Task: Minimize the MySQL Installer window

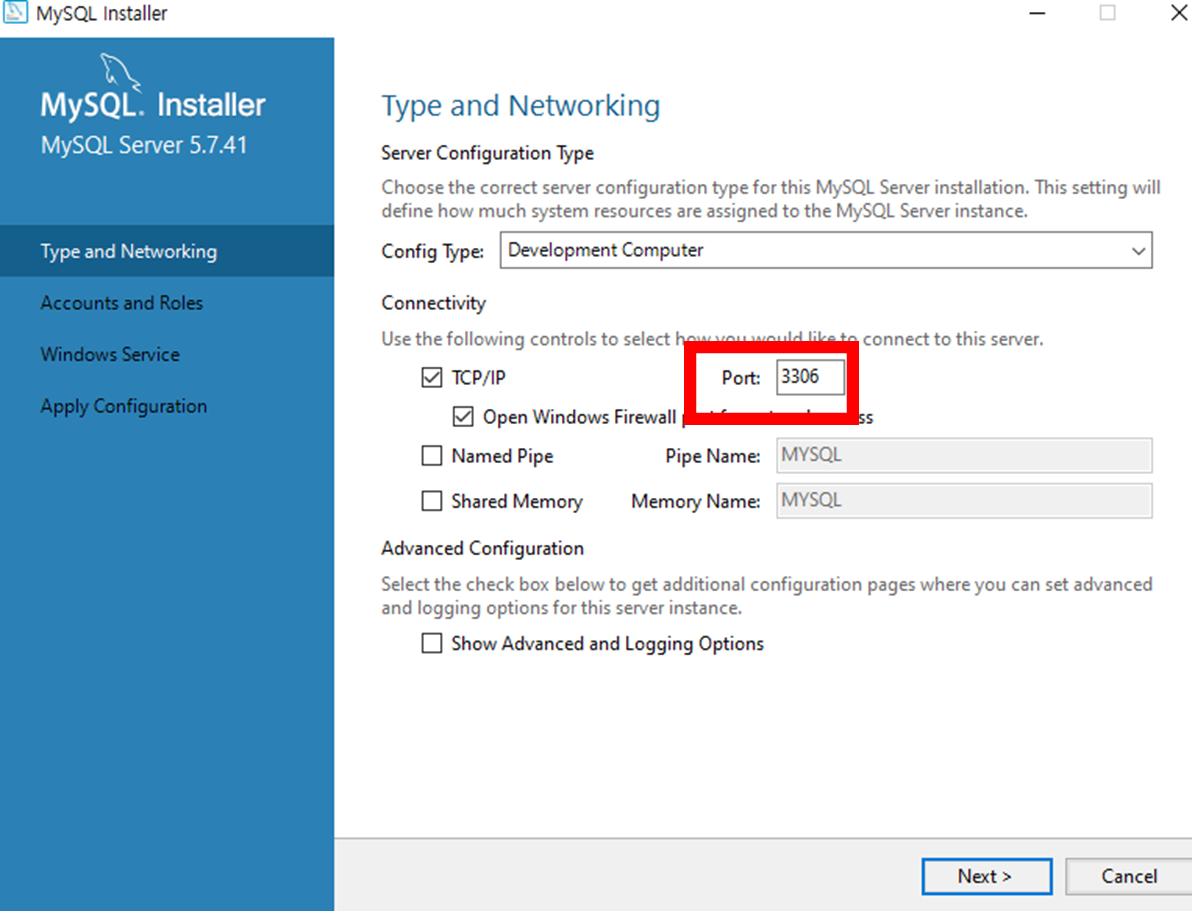Action: click(x=1038, y=13)
